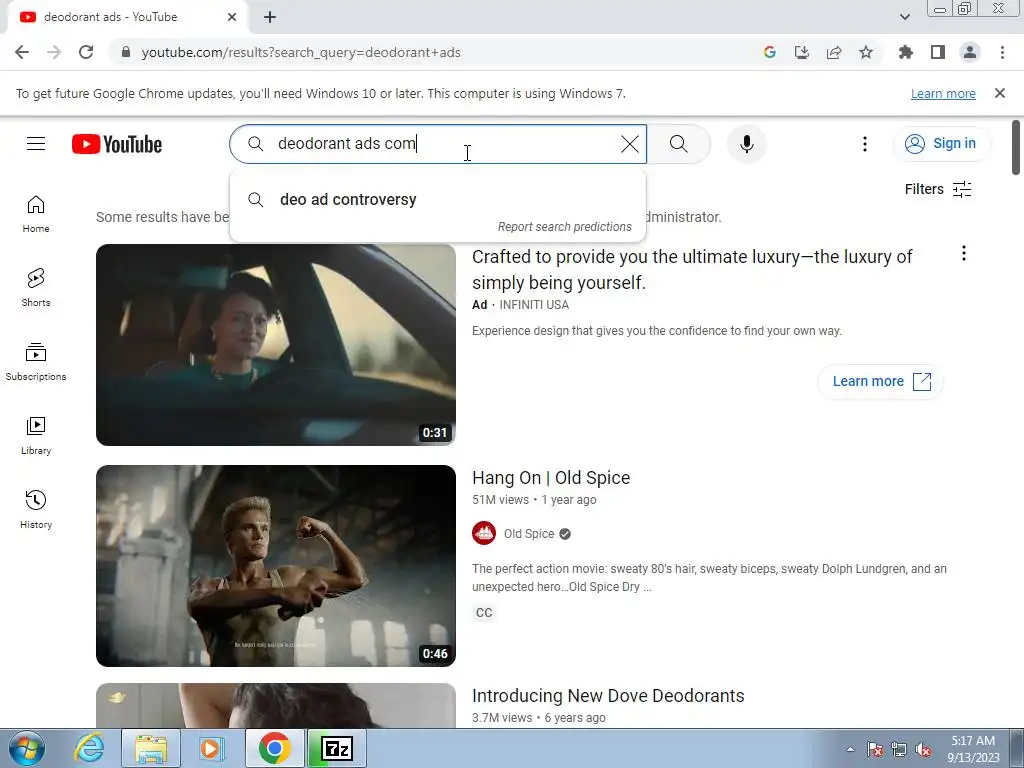The height and width of the screenshot is (768, 1024).
Task: Start voice search with the microphone icon
Action: pyautogui.click(x=746, y=144)
